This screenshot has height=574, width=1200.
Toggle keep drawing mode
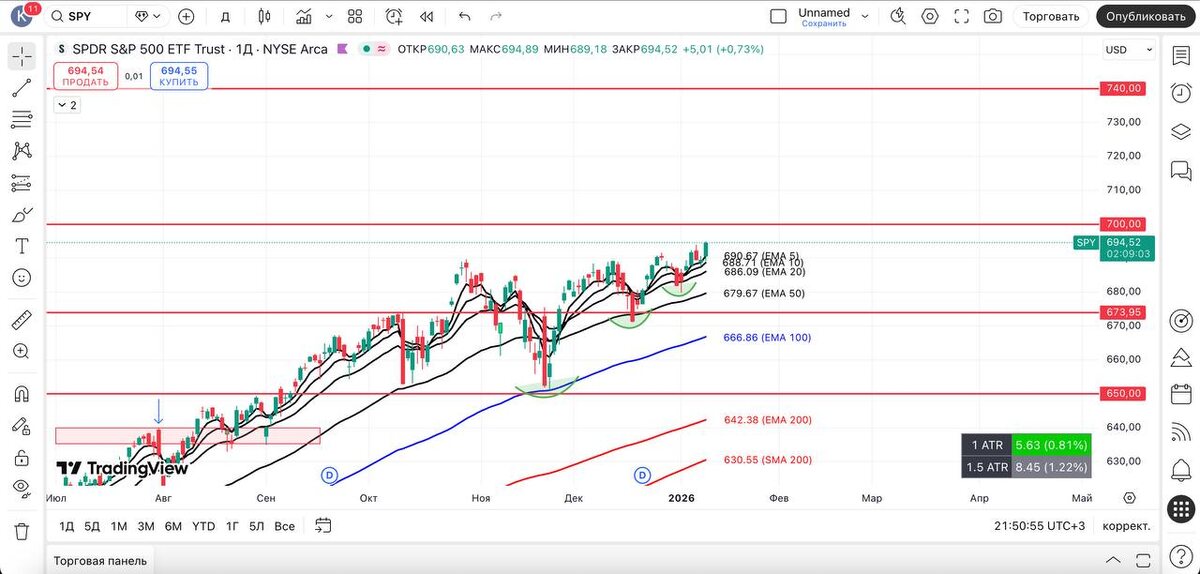point(21,425)
